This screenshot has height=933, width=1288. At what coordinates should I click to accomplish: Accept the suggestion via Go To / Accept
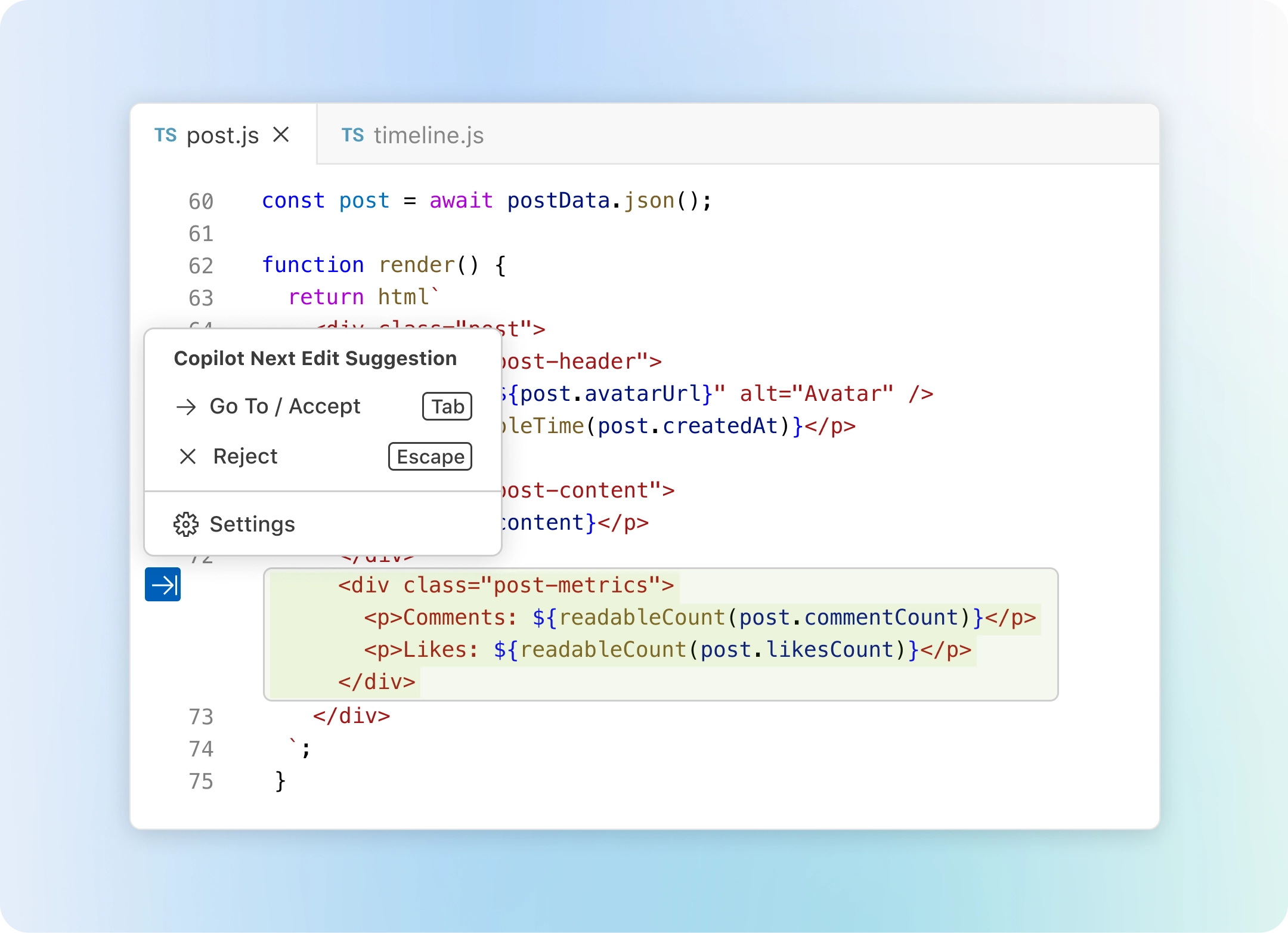(x=285, y=406)
